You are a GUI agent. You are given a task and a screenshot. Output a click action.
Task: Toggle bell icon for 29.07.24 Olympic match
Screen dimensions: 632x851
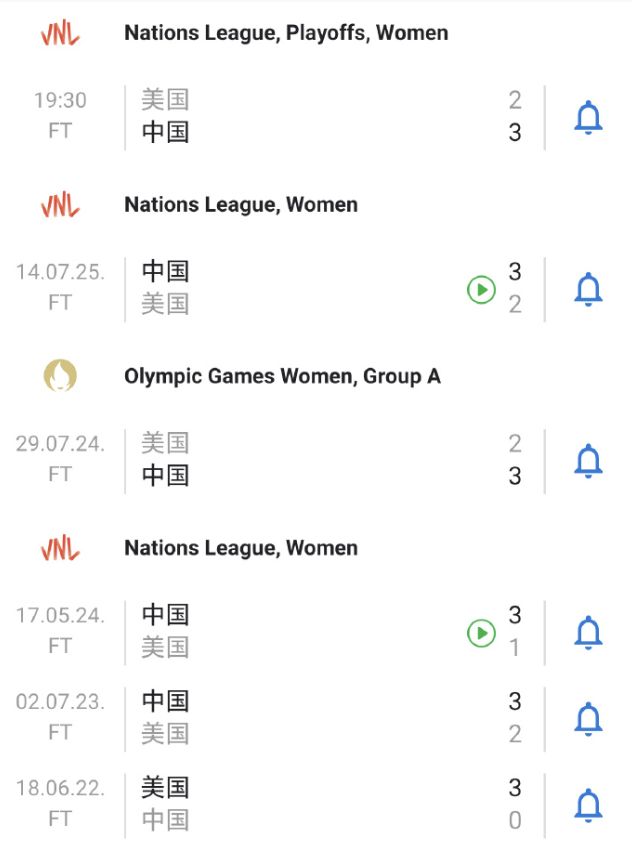click(588, 461)
